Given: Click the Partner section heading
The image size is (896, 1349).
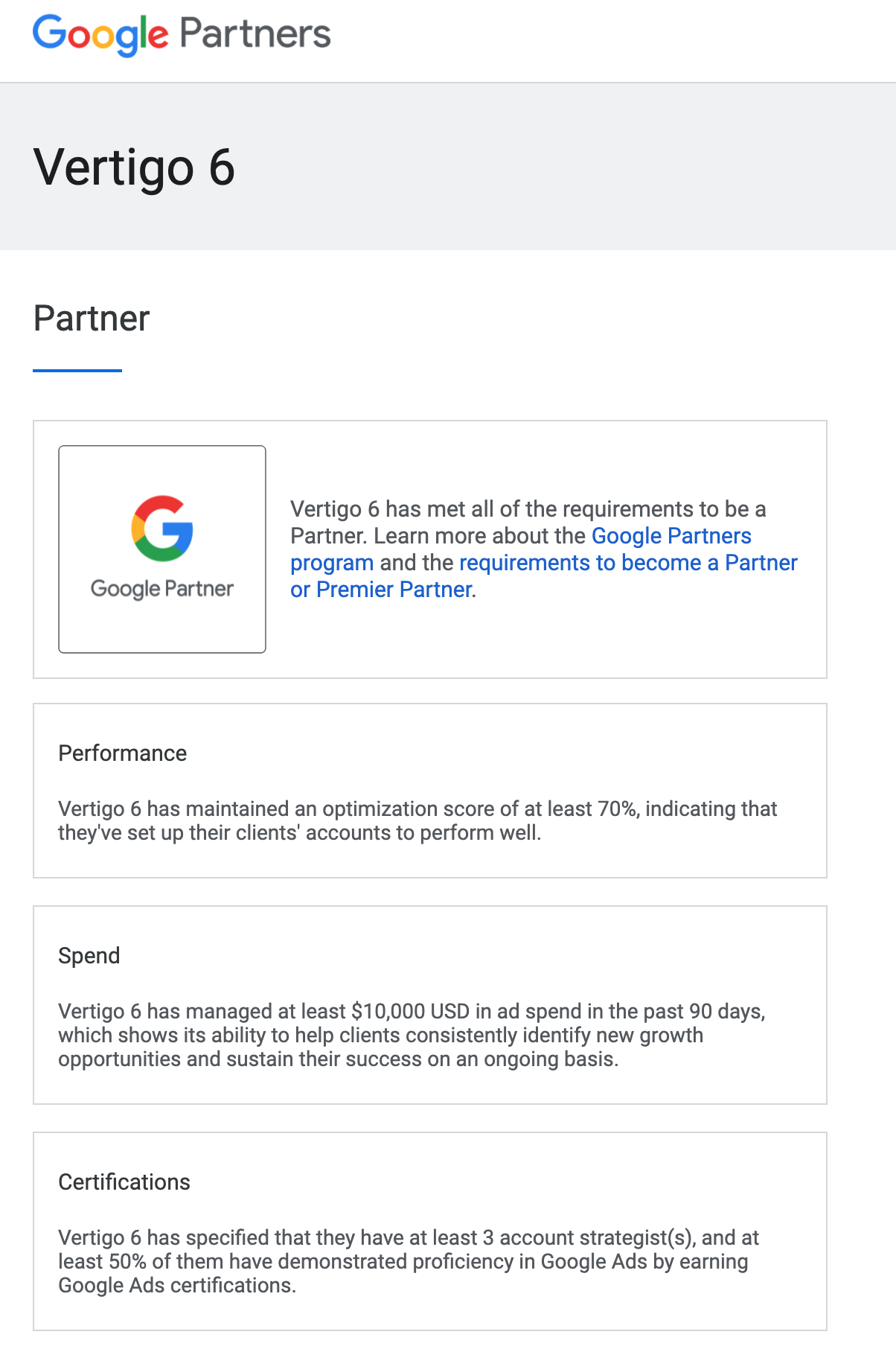Looking at the screenshot, I should pyautogui.click(x=92, y=319).
